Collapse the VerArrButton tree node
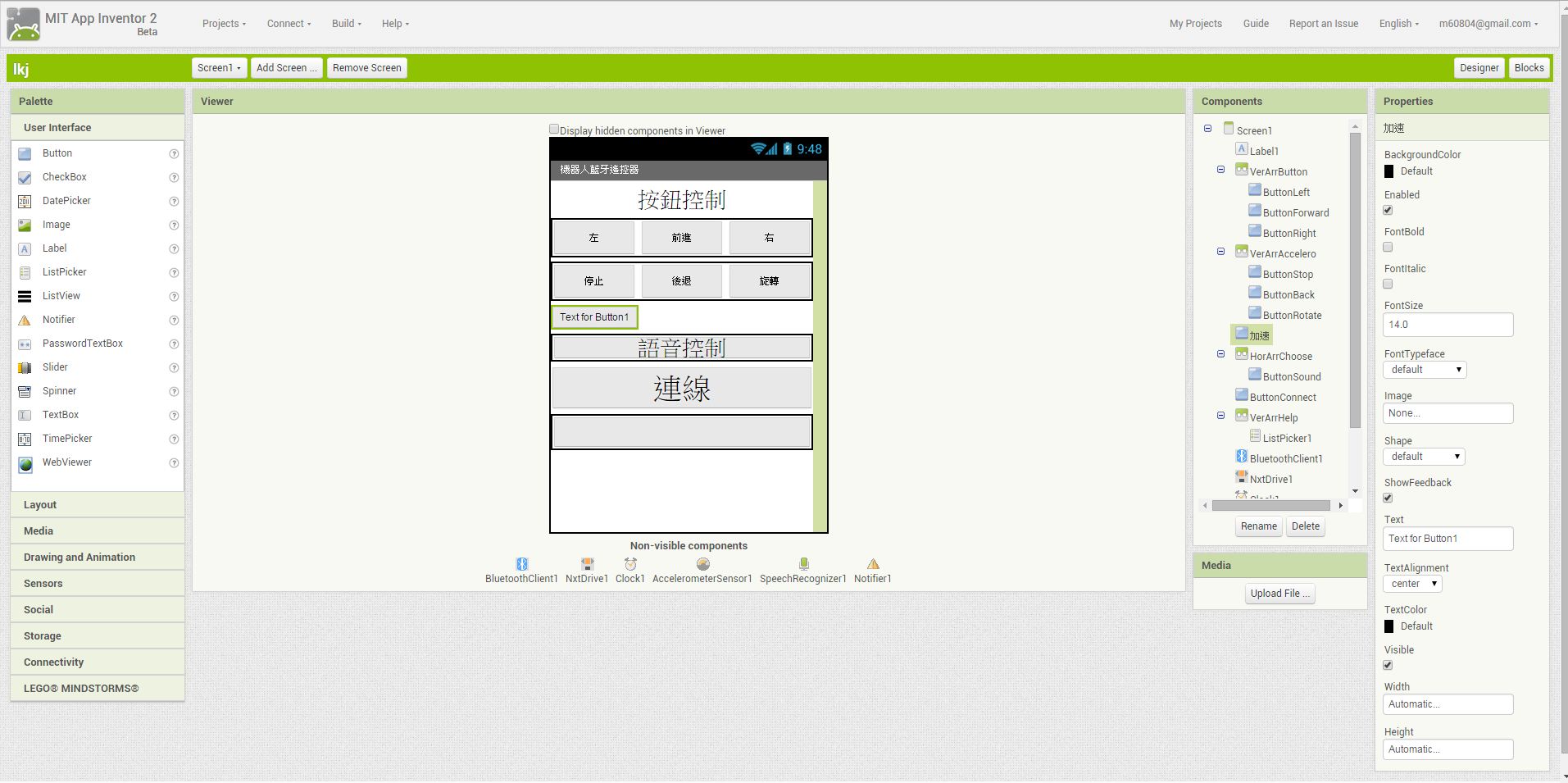Image resolution: width=1568 pixels, height=783 pixels. click(x=1220, y=170)
